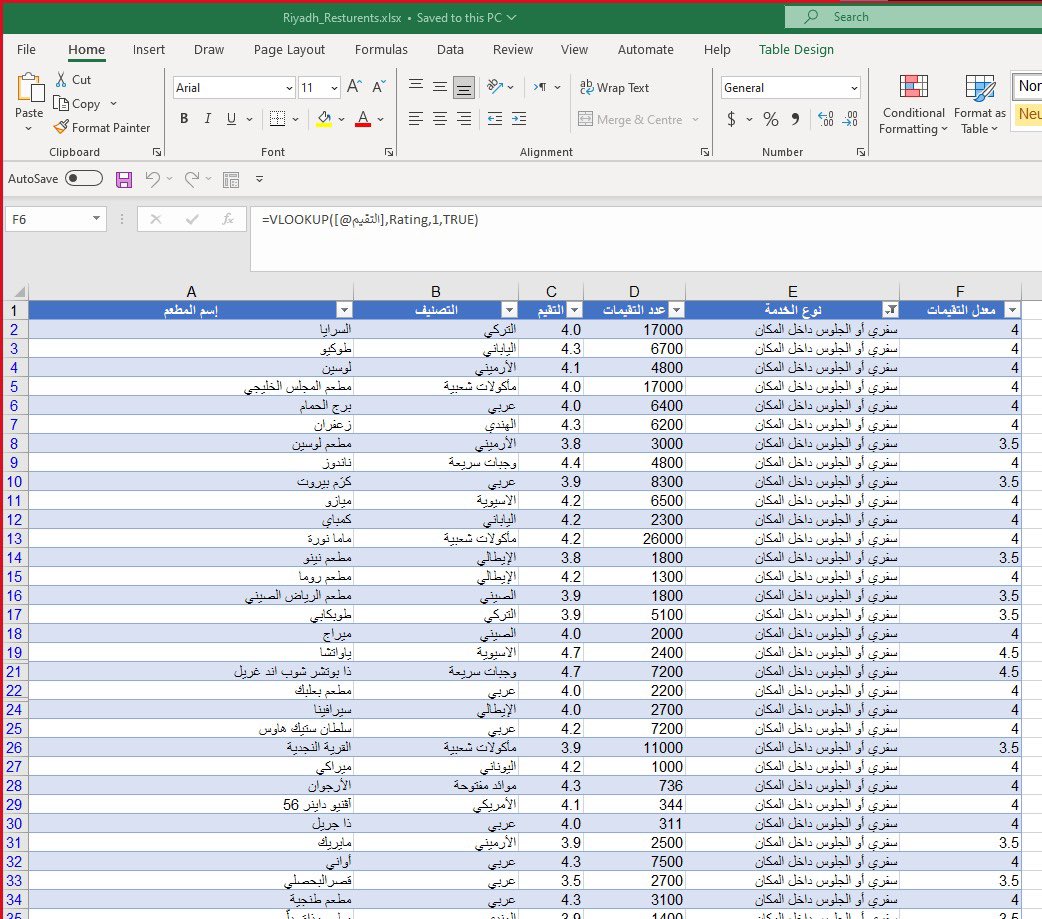Toggle Wrap Text
Image resolution: width=1042 pixels, height=919 pixels.
(614, 88)
